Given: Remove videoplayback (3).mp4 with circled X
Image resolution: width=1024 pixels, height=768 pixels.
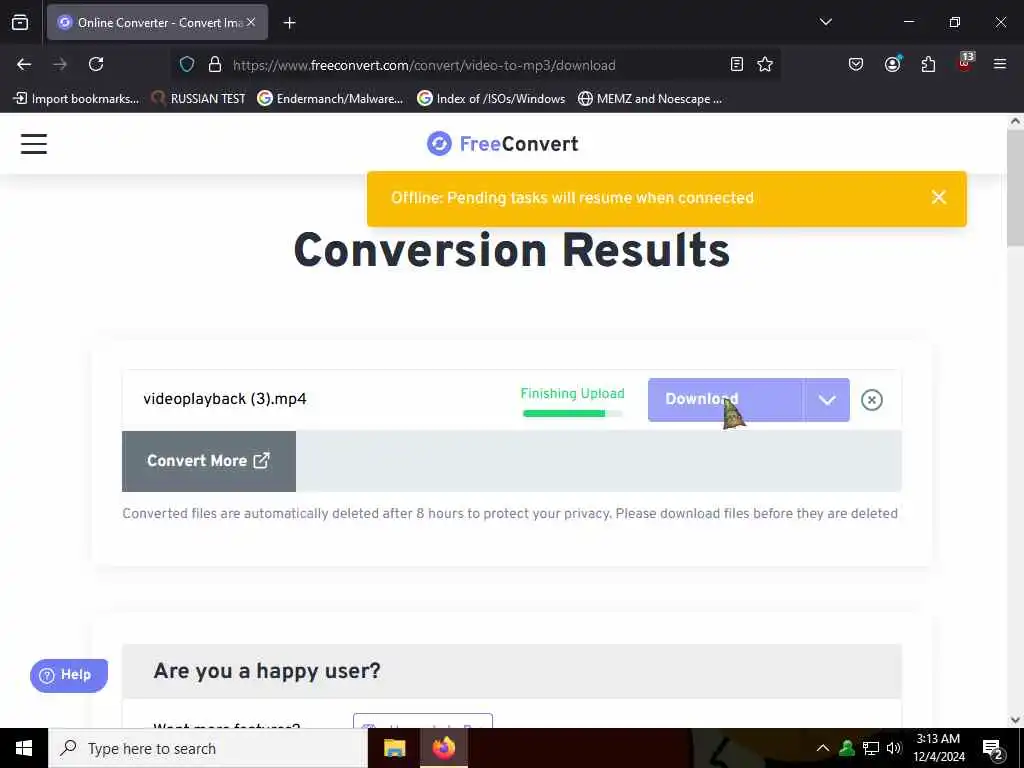Looking at the screenshot, I should 872,400.
